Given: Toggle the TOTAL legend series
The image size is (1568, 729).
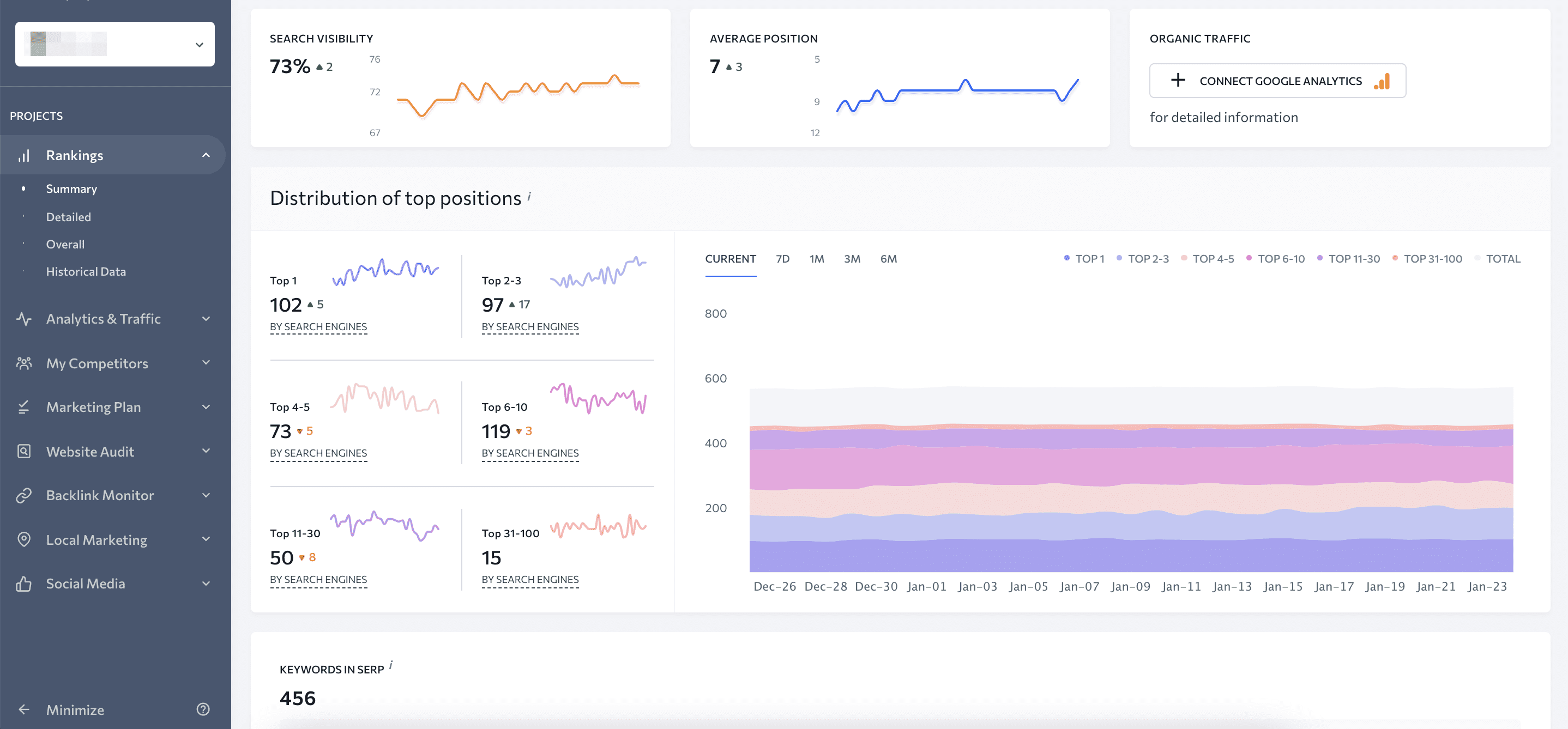Looking at the screenshot, I should tap(1497, 259).
